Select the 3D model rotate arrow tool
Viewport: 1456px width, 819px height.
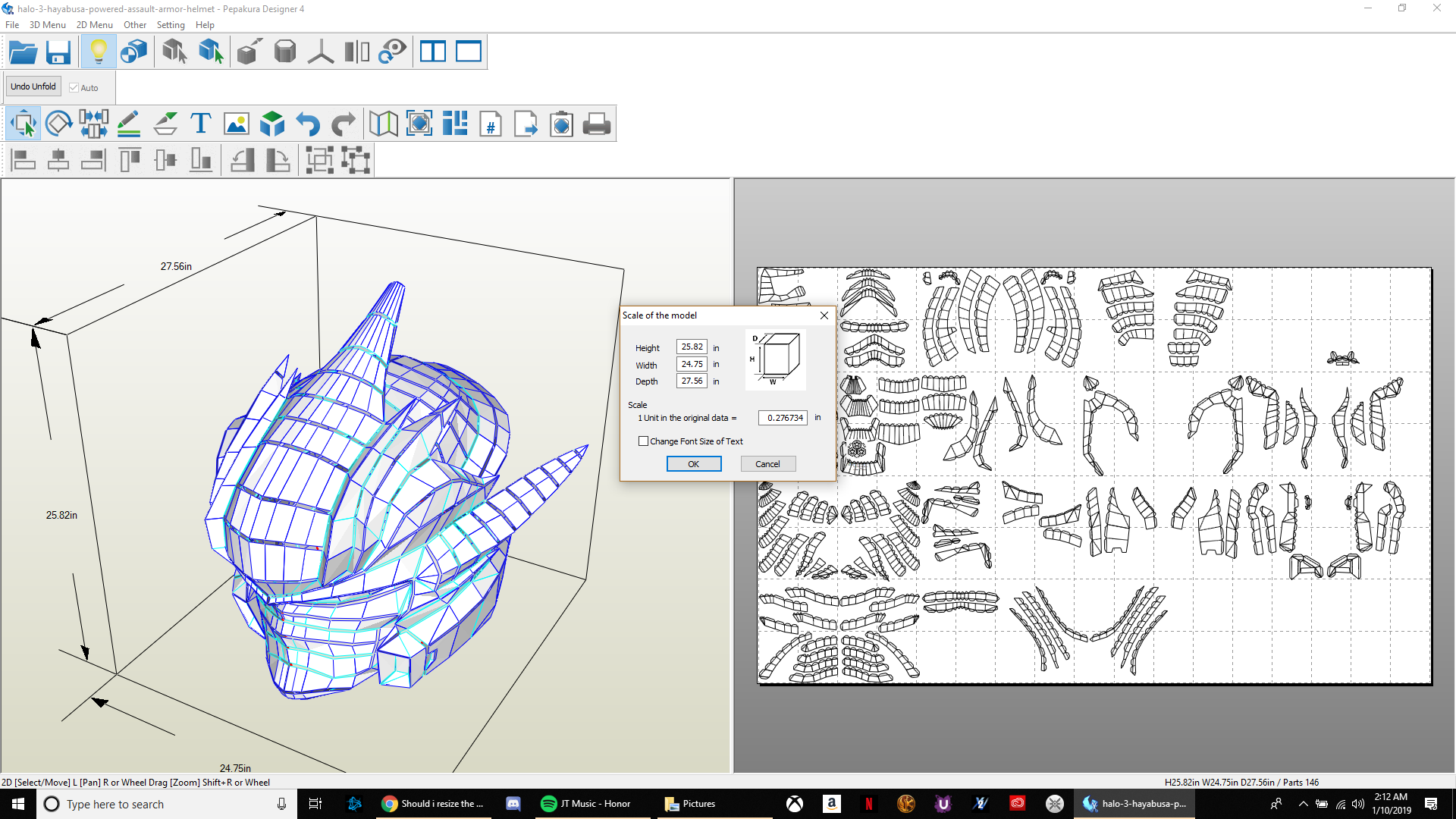(x=174, y=52)
